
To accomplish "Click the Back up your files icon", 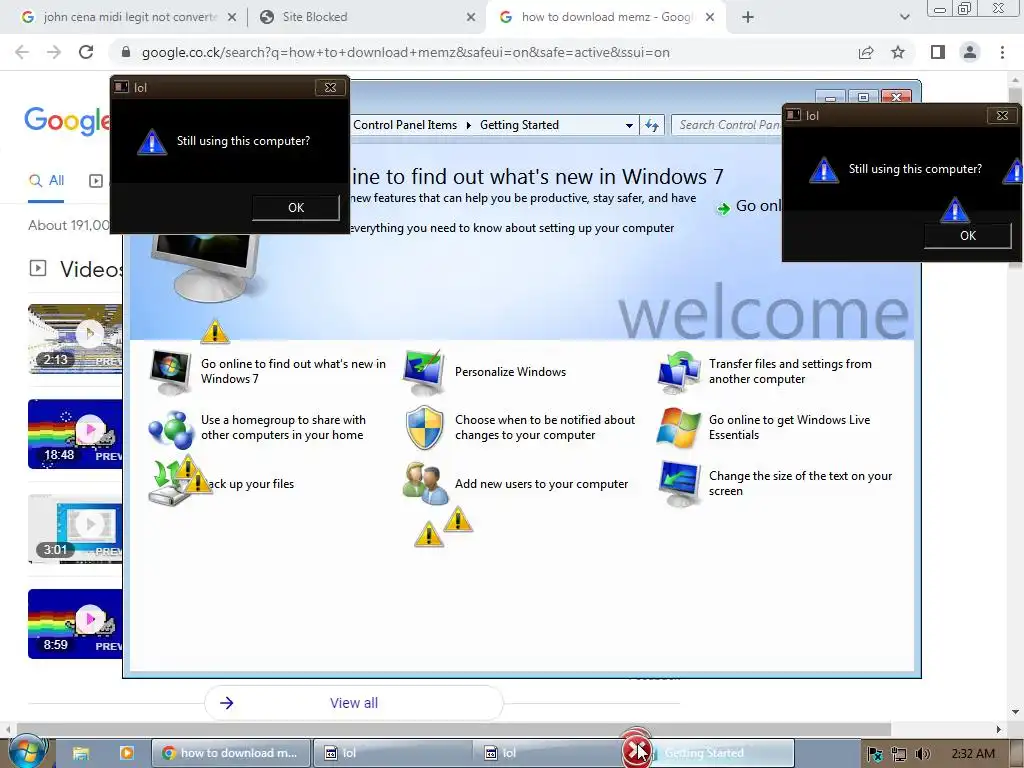I will tap(171, 484).
